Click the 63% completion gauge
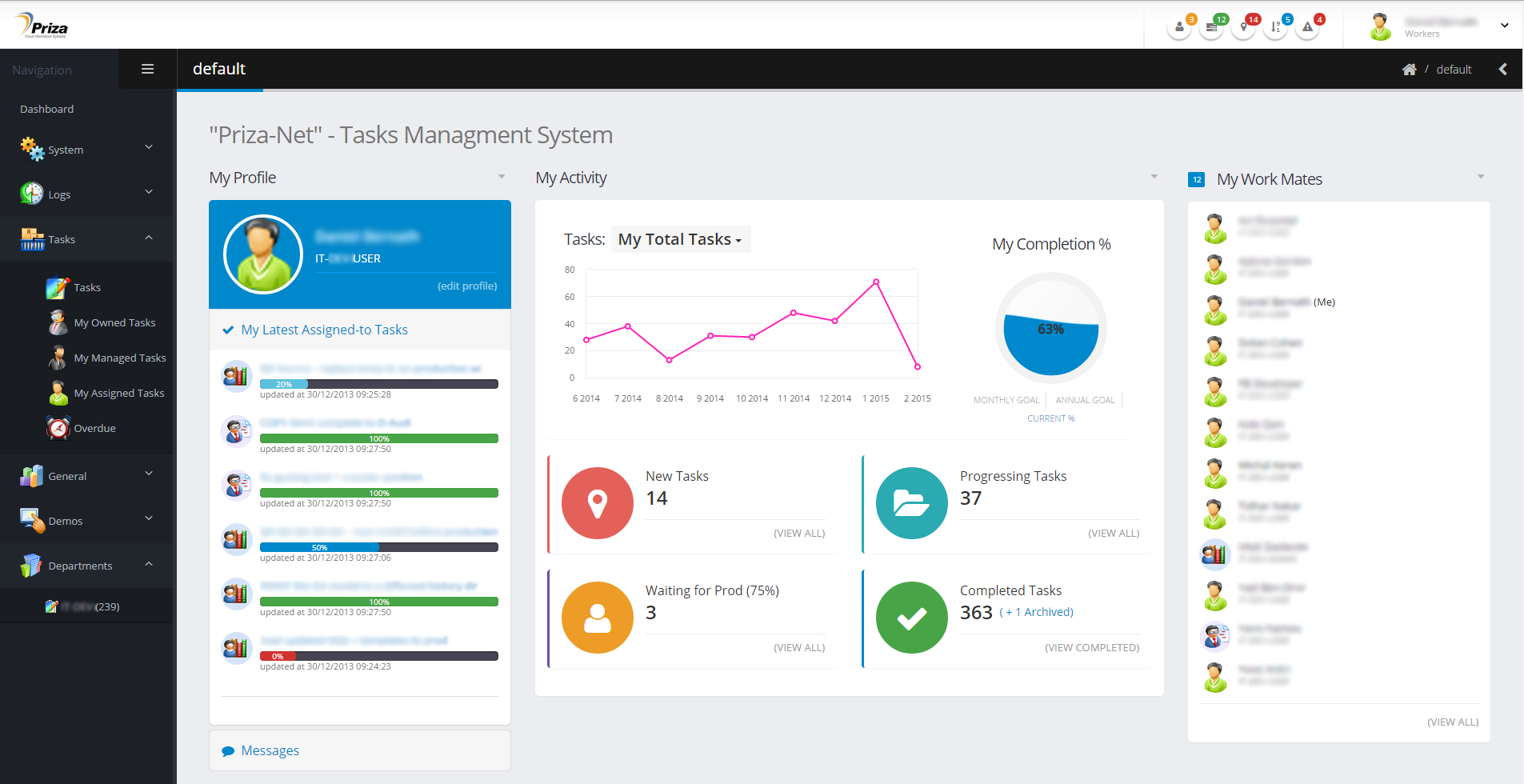The height and width of the screenshot is (784, 1524). coord(1051,329)
